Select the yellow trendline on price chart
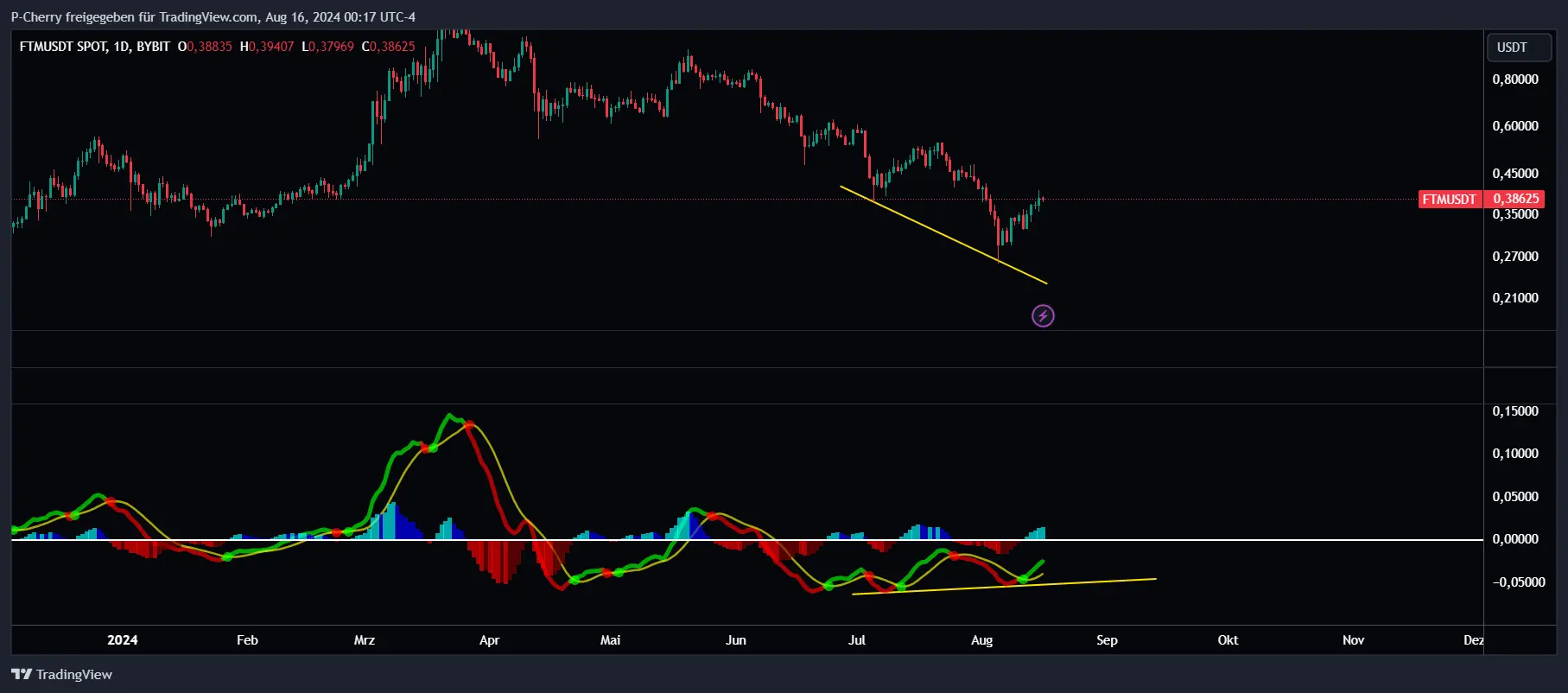 click(943, 234)
